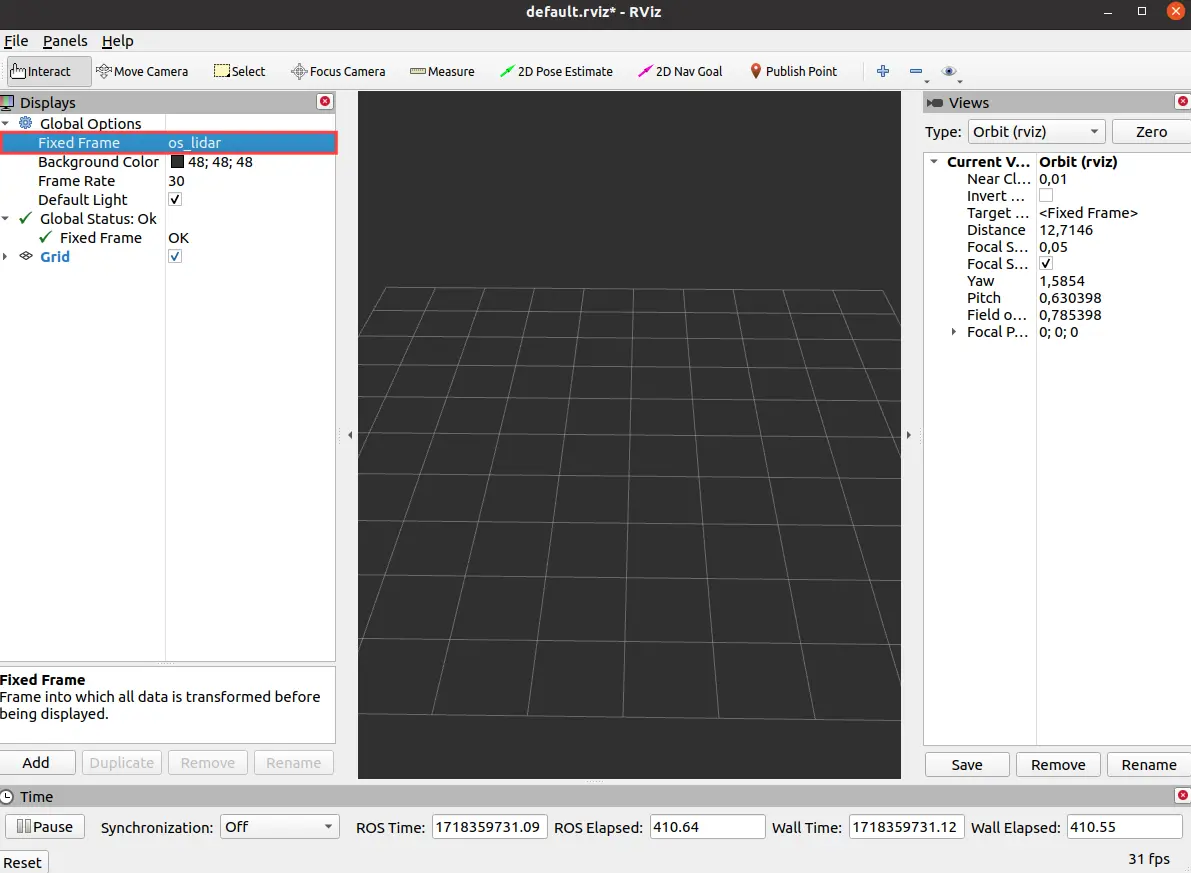The height and width of the screenshot is (873, 1191).
Task: Pick the Measure tool
Action: (x=442, y=71)
